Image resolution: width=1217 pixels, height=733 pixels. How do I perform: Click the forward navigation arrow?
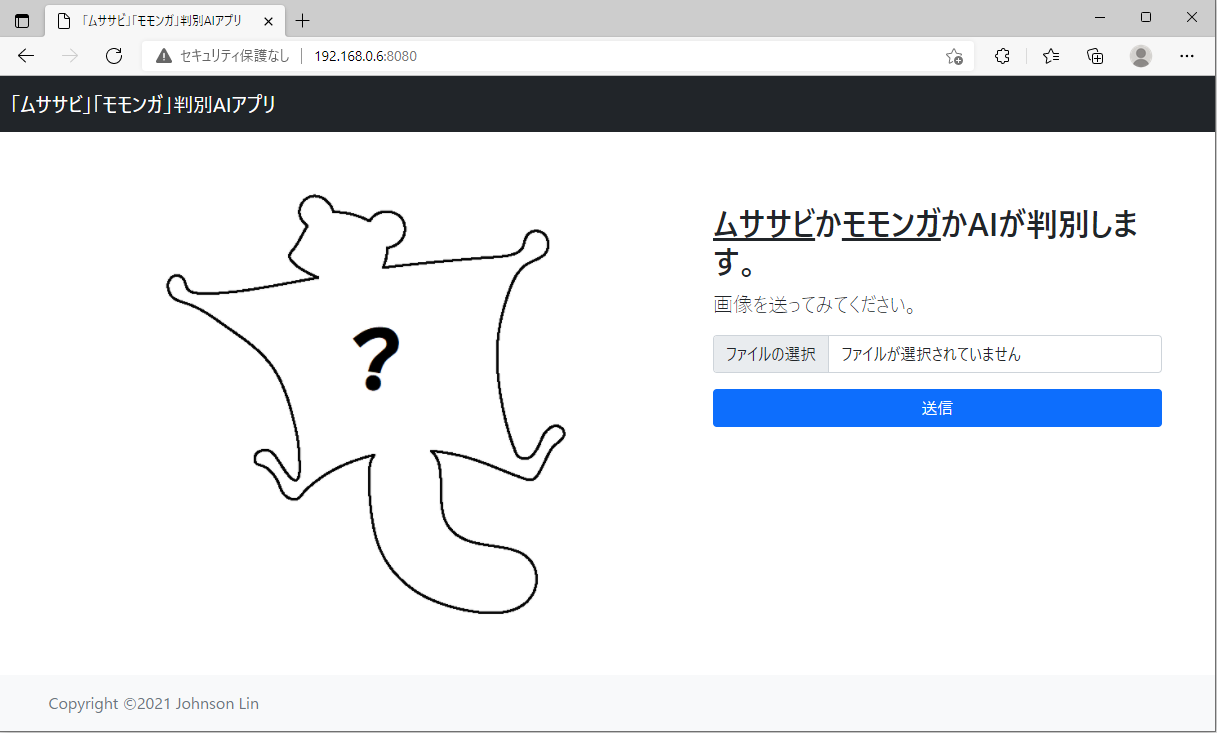(x=69, y=56)
